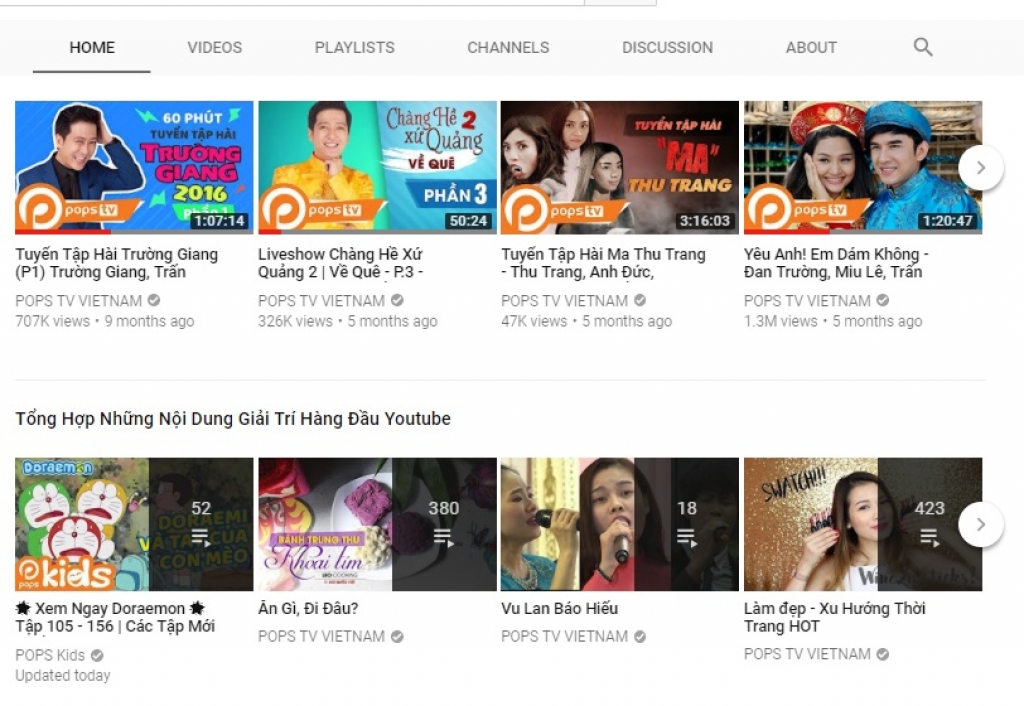Click the verified badge beside POPS Kids
Image resolution: width=1024 pixels, height=706 pixels.
(97, 655)
